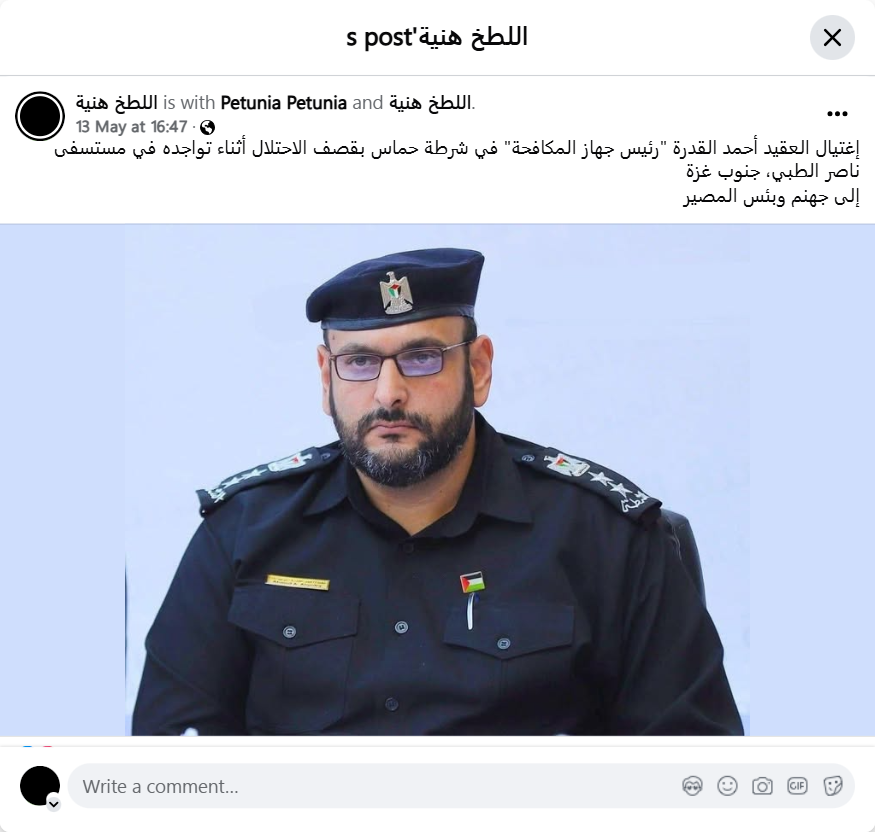
Task: Click the 's post' dialog header title
Action: coord(437,38)
